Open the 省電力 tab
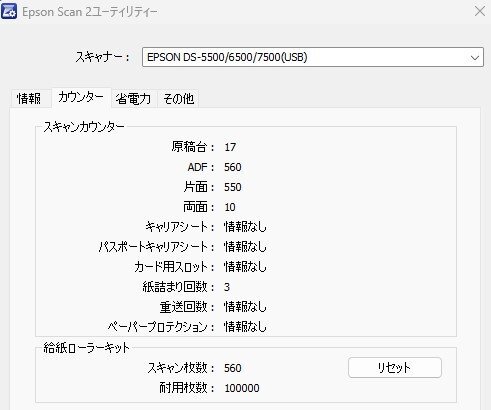Screen dimensions: 491x410 click(133, 99)
